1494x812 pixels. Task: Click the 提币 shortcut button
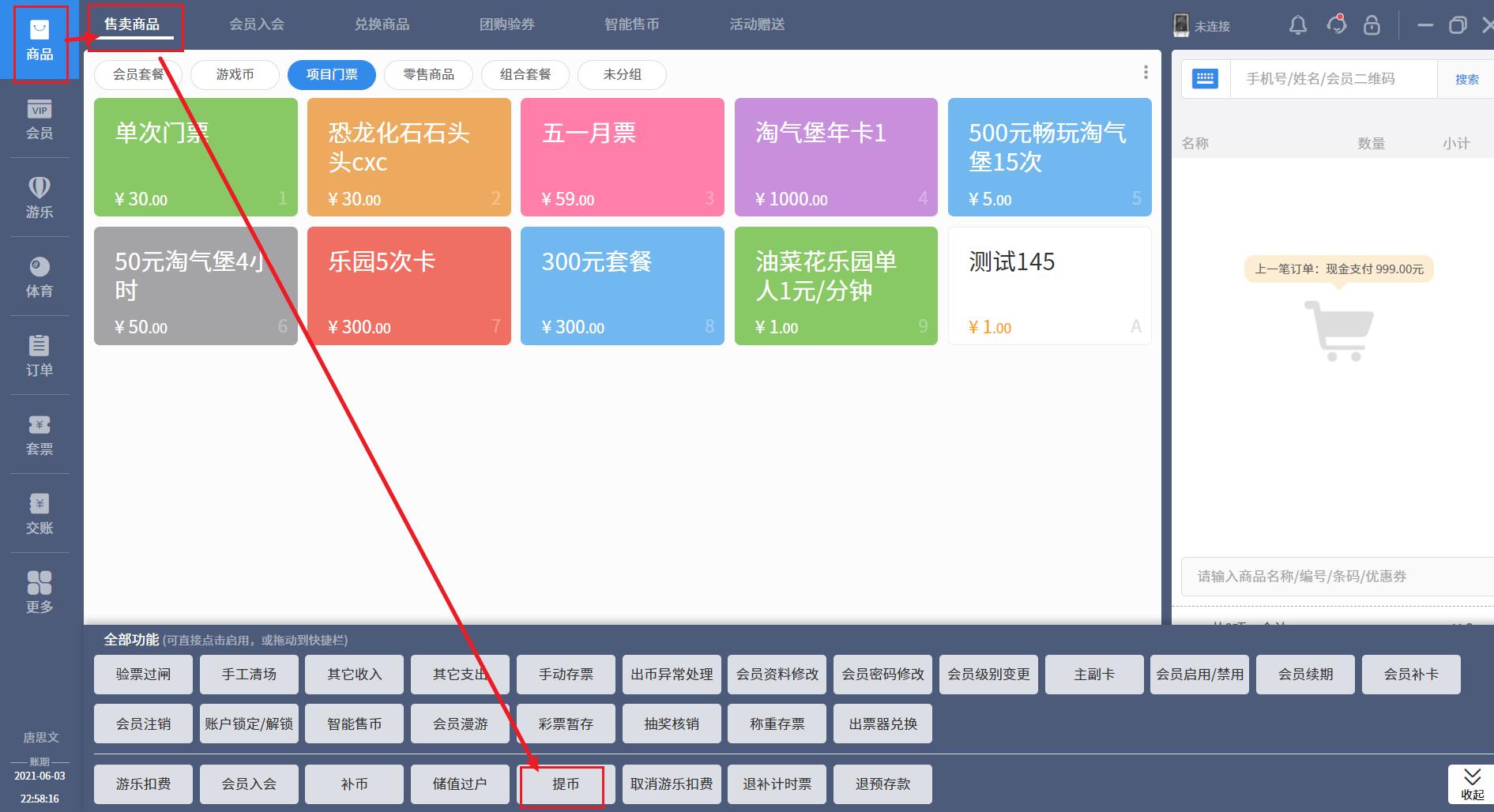566,784
